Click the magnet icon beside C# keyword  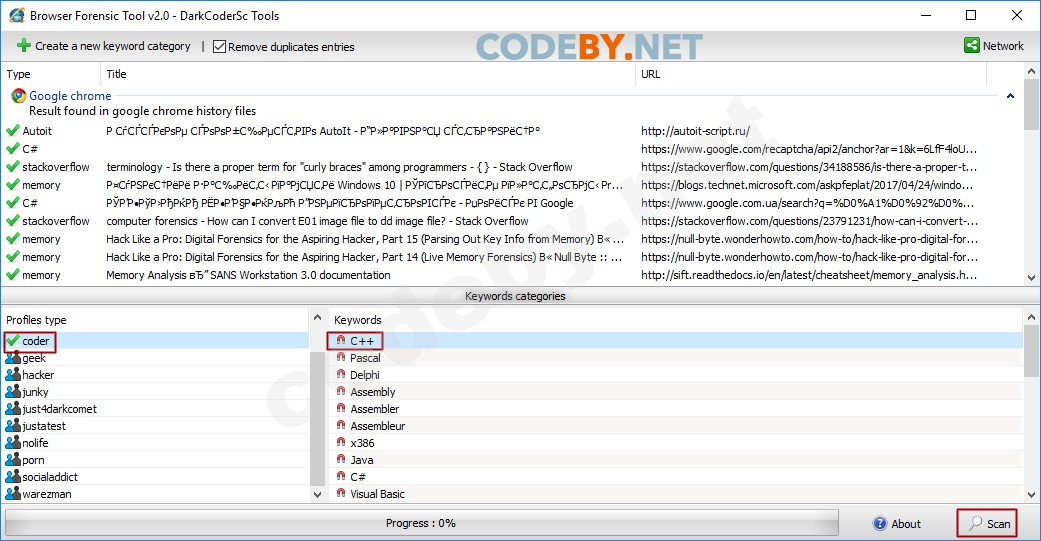341,476
